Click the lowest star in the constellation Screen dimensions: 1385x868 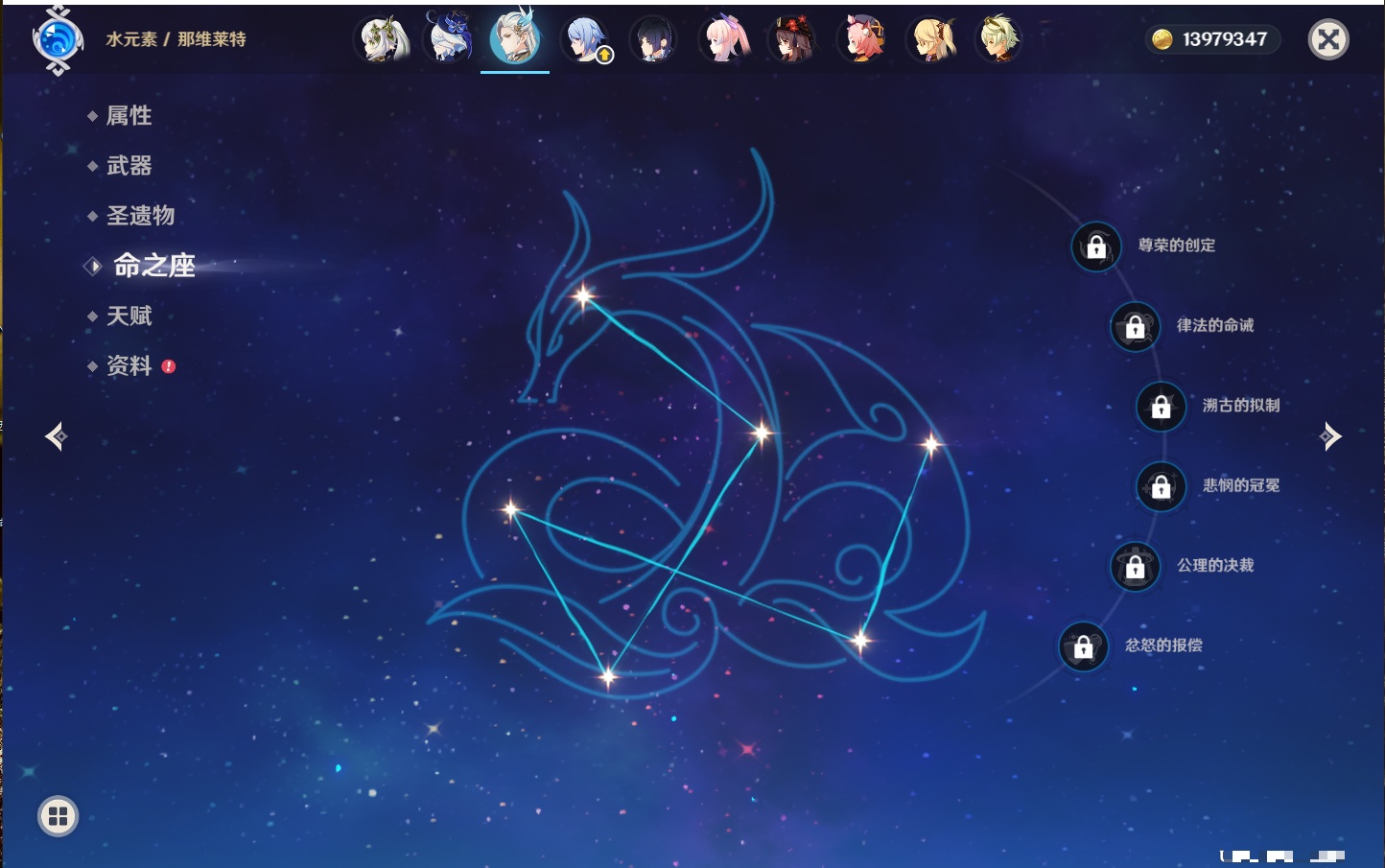(607, 677)
